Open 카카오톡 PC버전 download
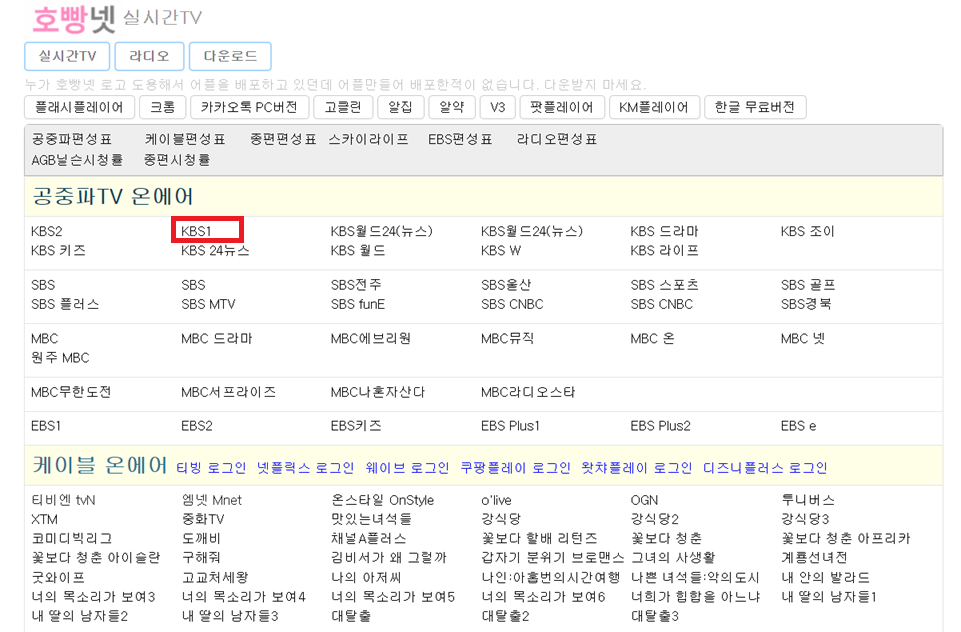This screenshot has height=632, width=961. point(247,107)
